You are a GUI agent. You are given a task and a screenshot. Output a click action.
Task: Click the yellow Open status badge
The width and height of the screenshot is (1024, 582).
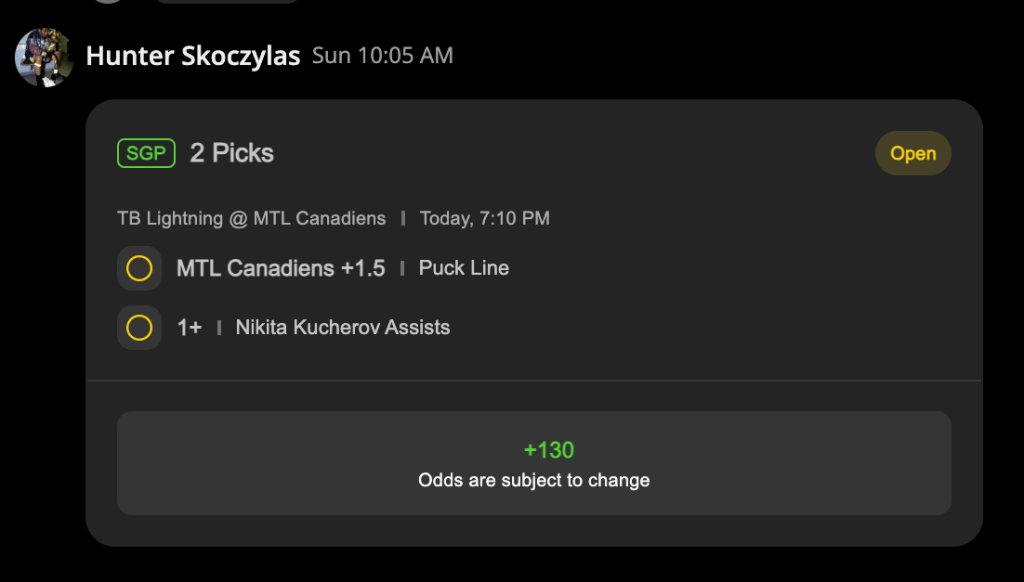913,153
